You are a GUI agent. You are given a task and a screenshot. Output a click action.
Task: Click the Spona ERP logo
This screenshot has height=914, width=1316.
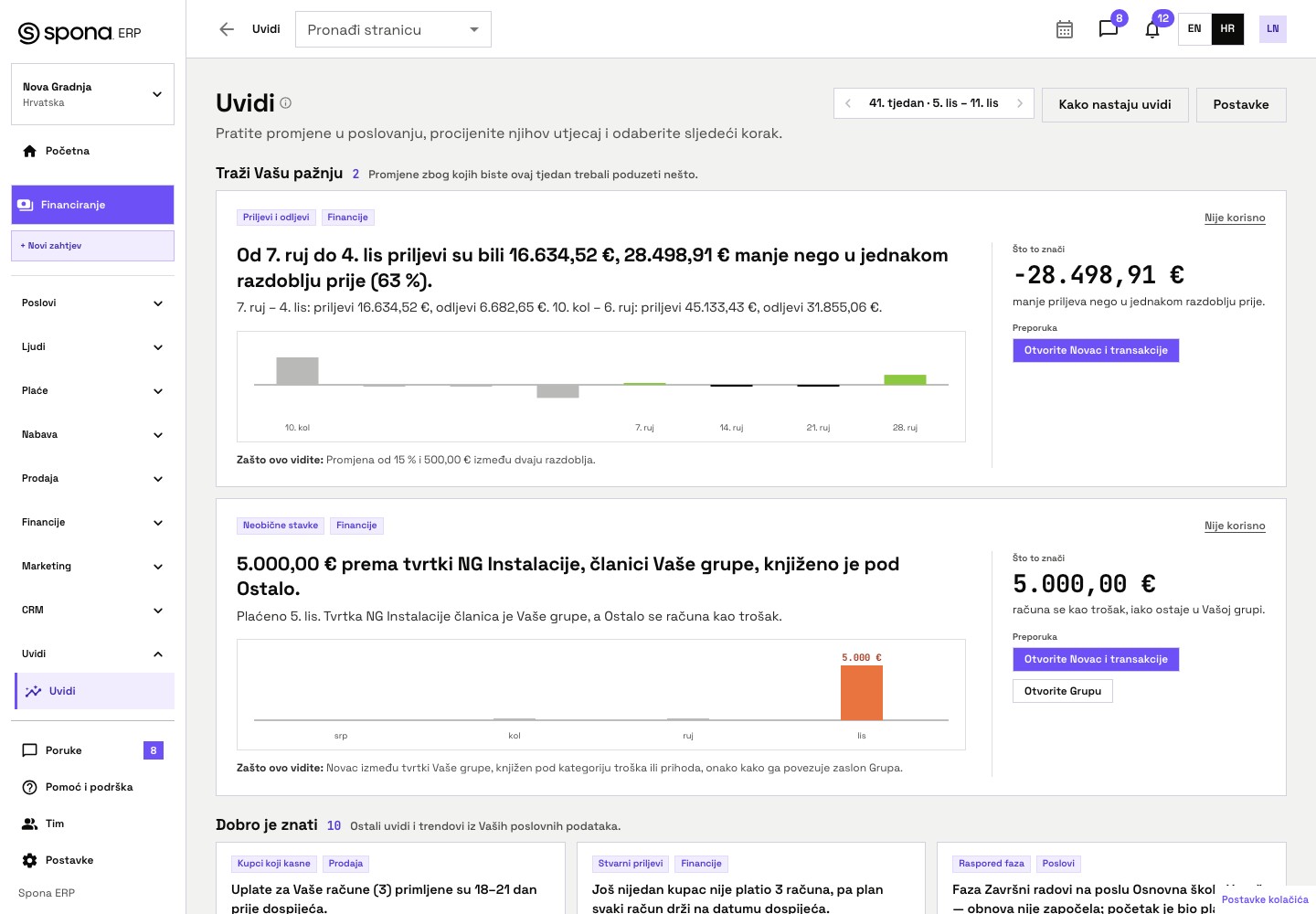80,33
